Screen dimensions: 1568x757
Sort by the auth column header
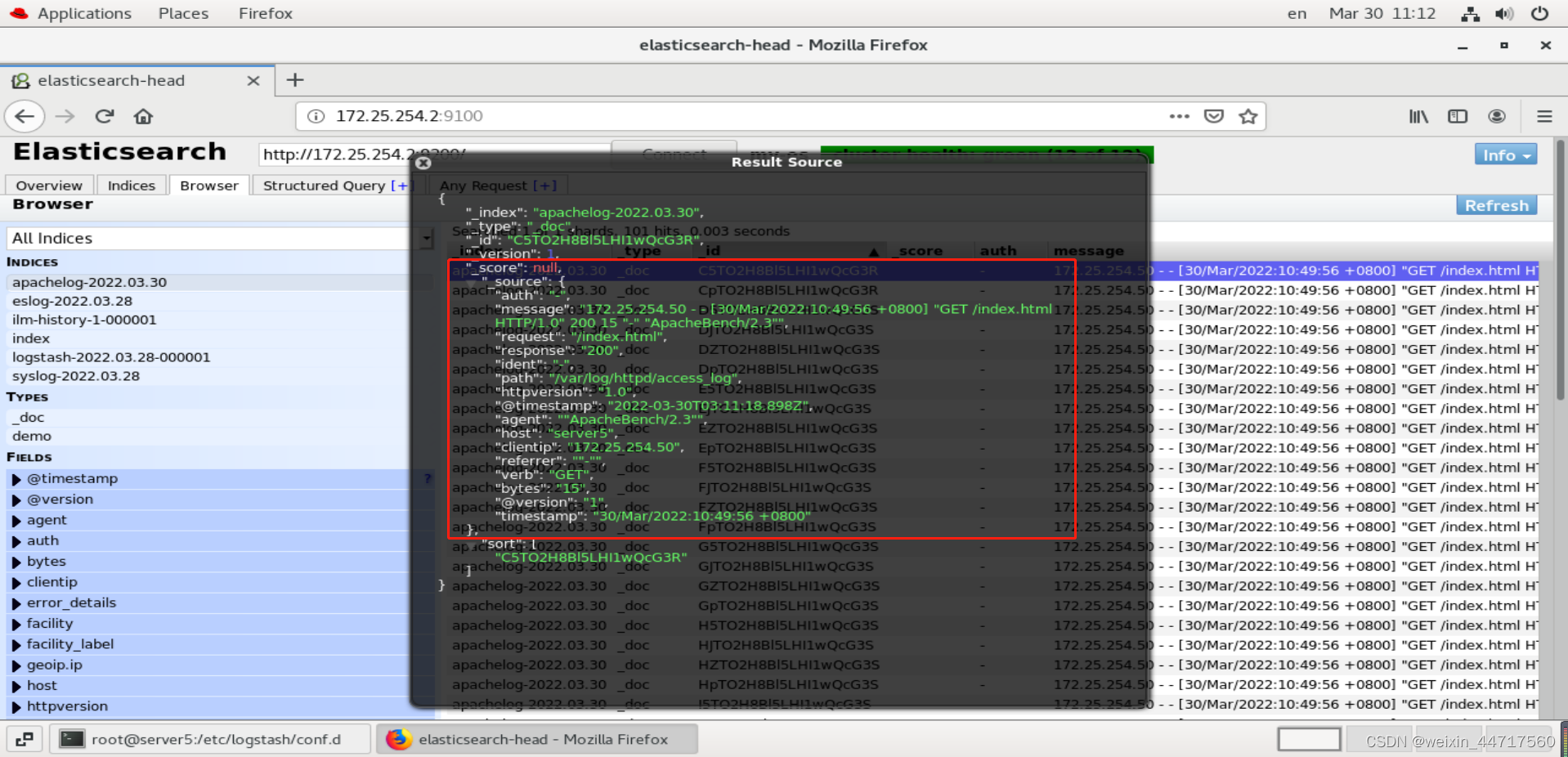coord(998,251)
